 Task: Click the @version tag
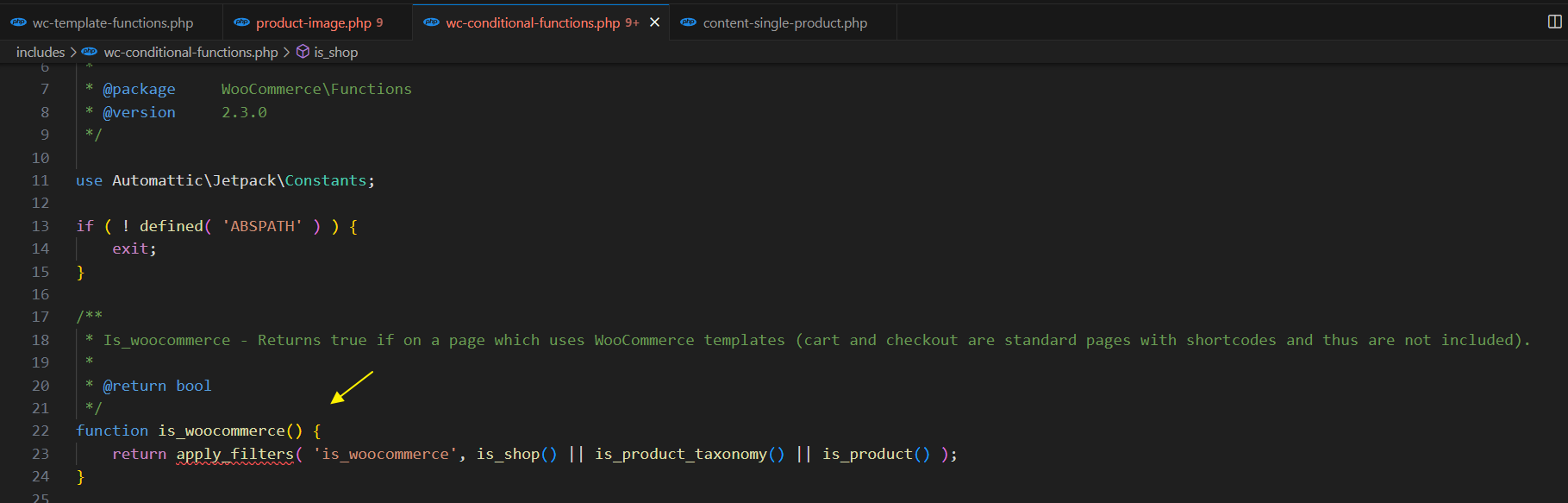tap(139, 112)
